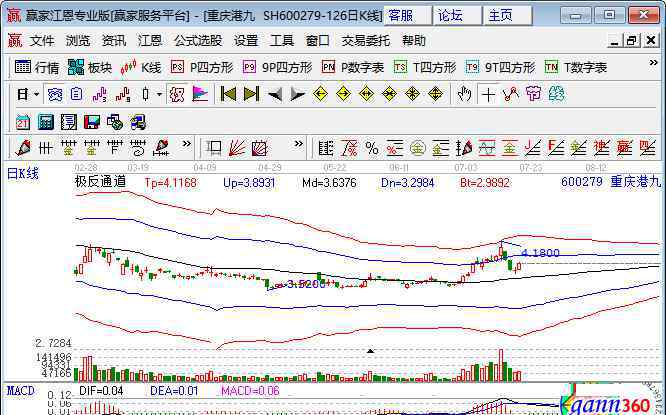Open the 浏览 menu

[78, 41]
